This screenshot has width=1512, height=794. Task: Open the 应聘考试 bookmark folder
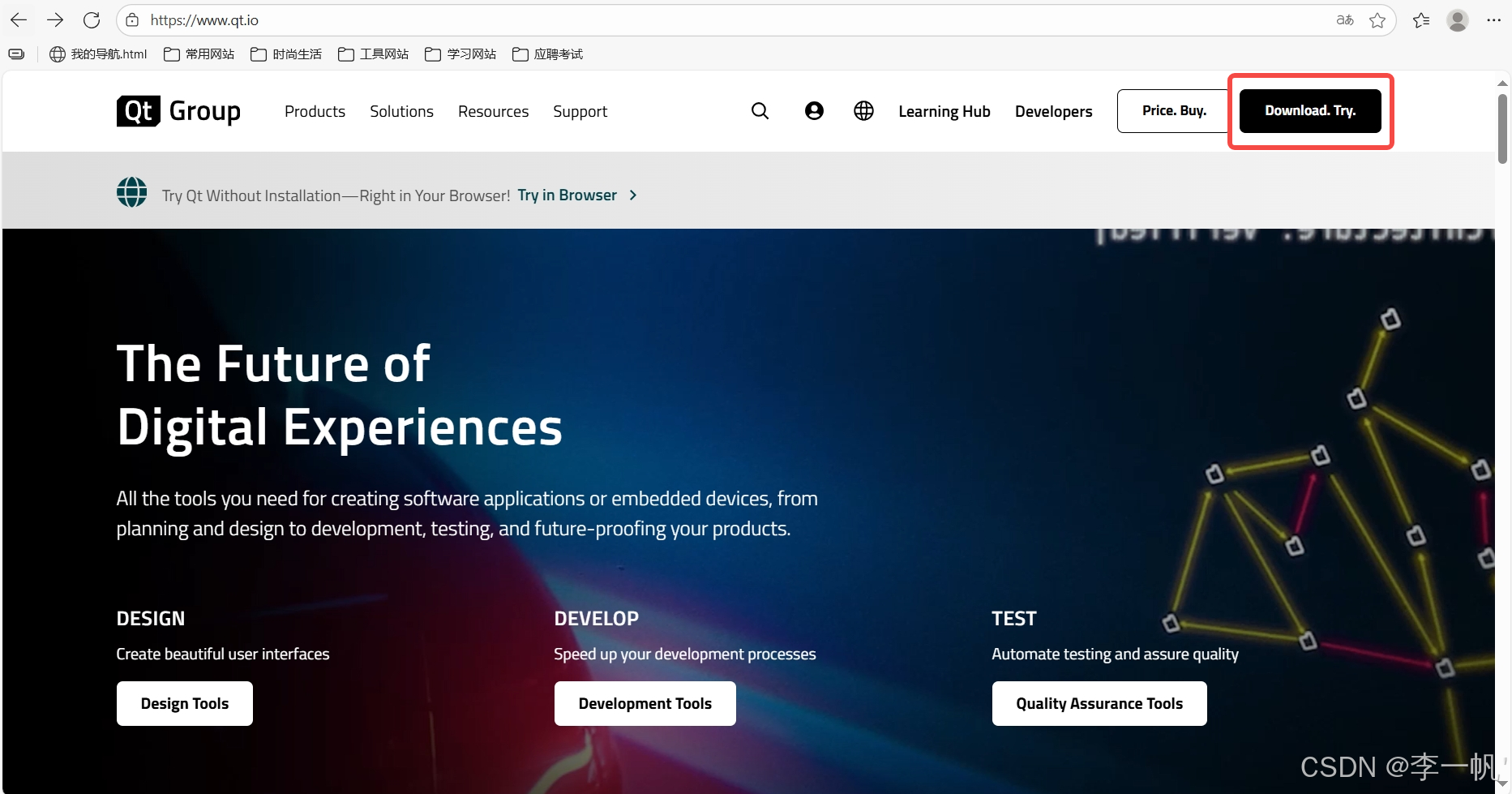(x=547, y=54)
